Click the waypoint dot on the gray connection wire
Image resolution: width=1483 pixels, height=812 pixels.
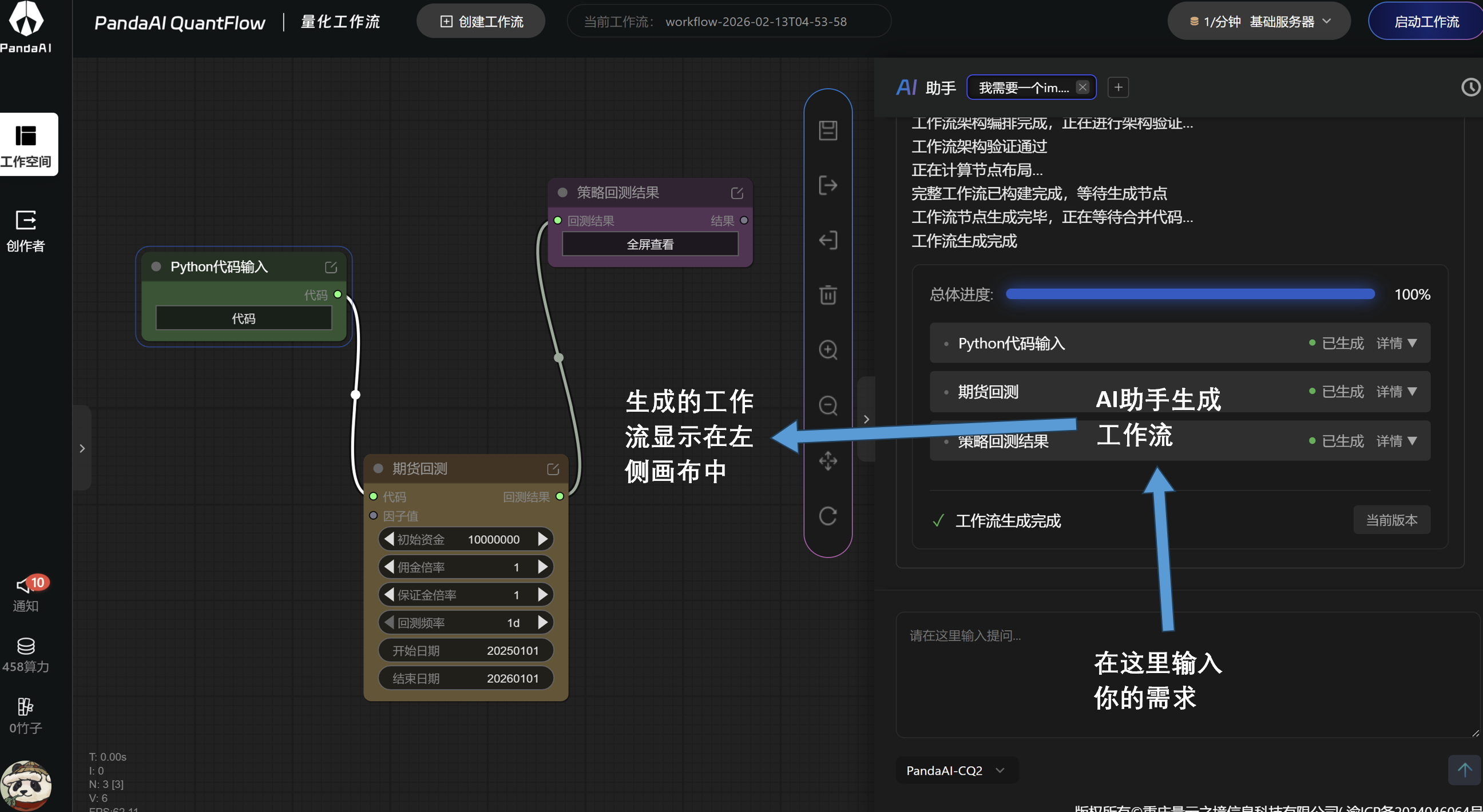[x=558, y=357]
